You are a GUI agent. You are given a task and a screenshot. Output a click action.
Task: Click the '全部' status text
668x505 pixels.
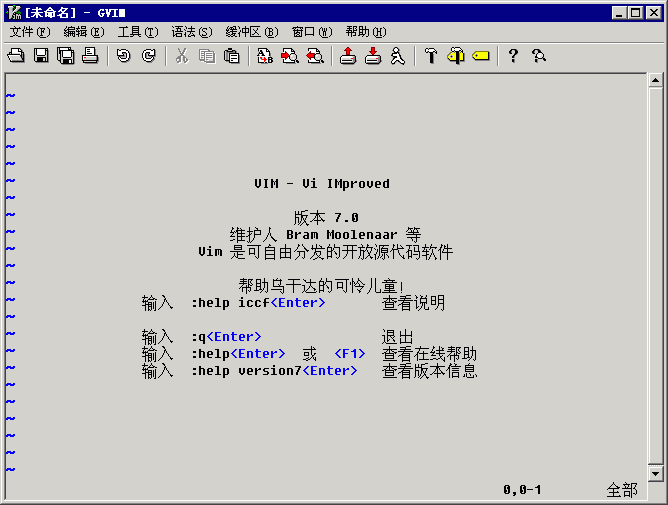[x=622, y=490]
